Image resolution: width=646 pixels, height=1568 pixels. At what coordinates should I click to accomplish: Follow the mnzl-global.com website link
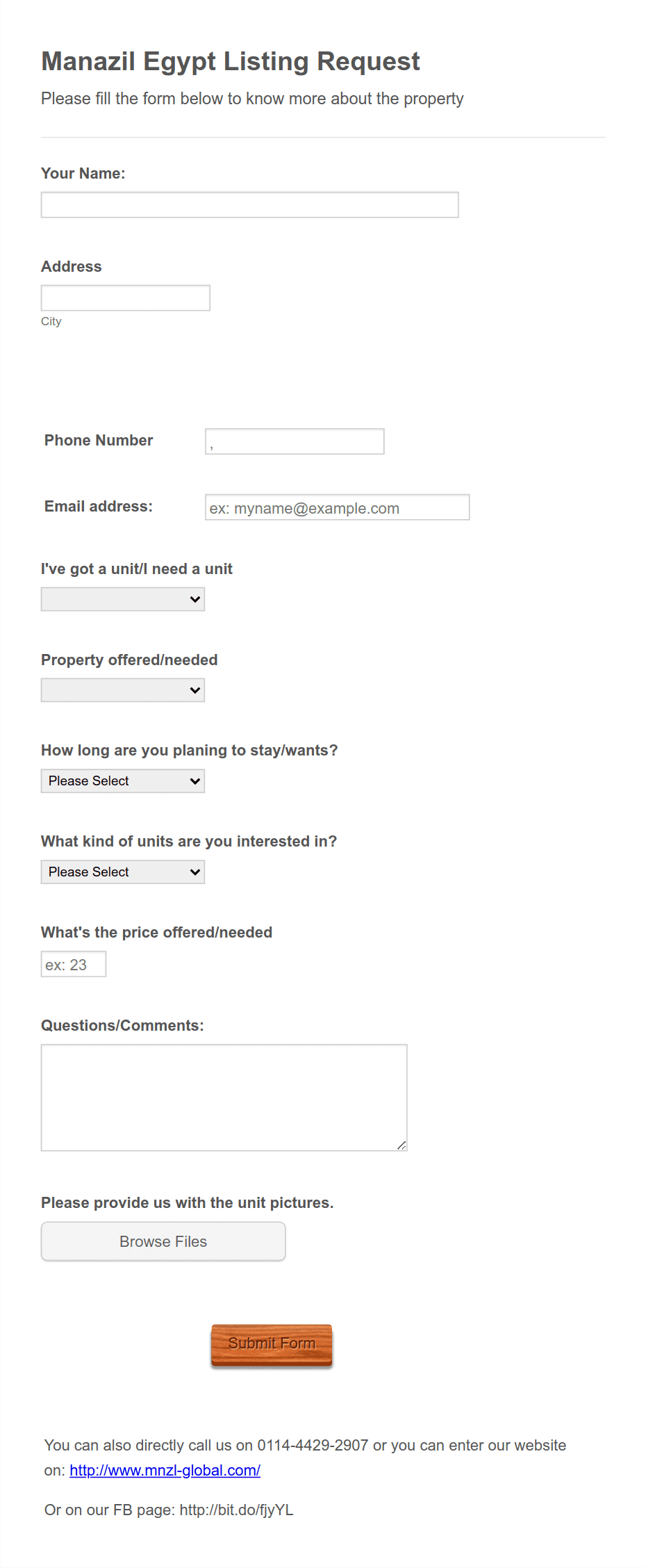click(165, 1470)
